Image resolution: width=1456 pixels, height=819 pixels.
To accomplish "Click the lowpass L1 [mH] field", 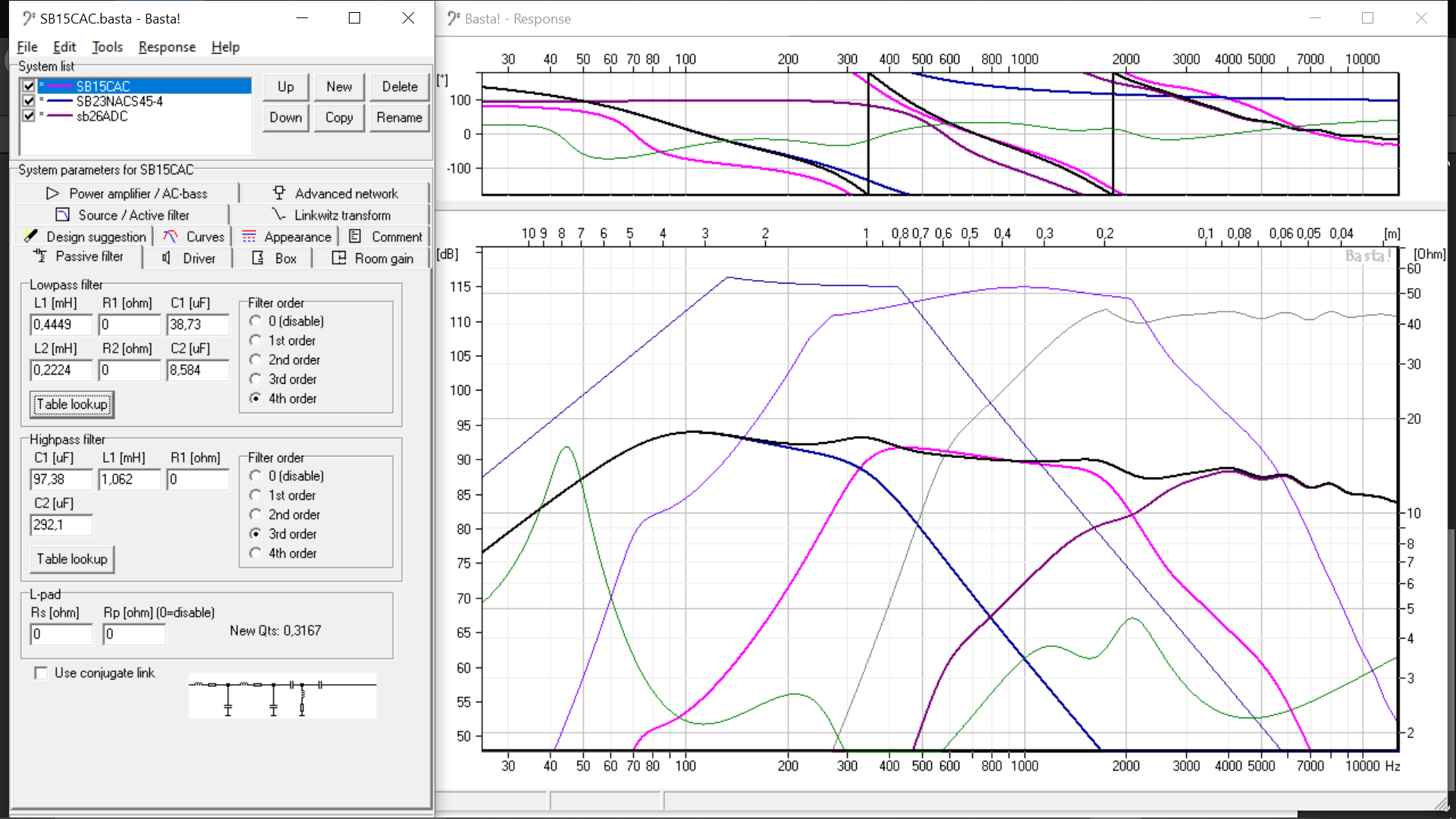I will (x=61, y=325).
